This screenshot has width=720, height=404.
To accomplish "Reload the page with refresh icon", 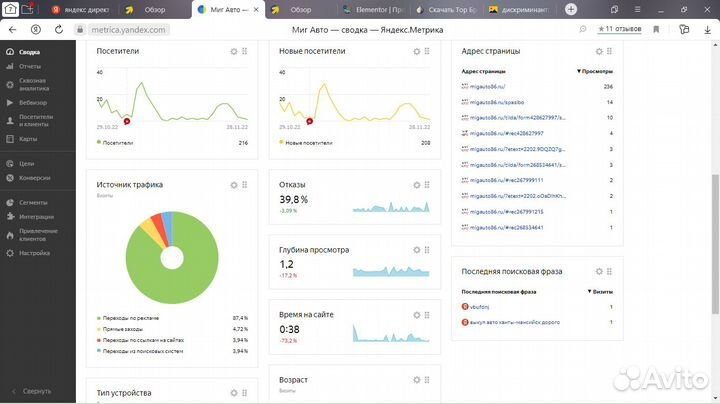I will tap(59, 29).
